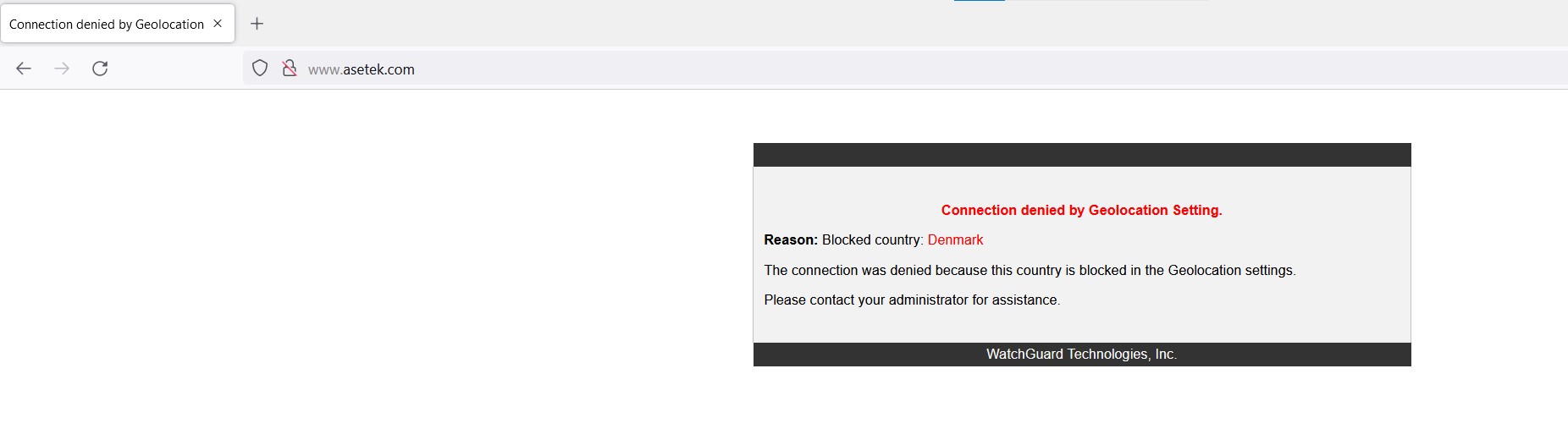Viewport: 1568px width, 429px height.
Task: Click the blank white page area left of message
Action: tap(373, 254)
